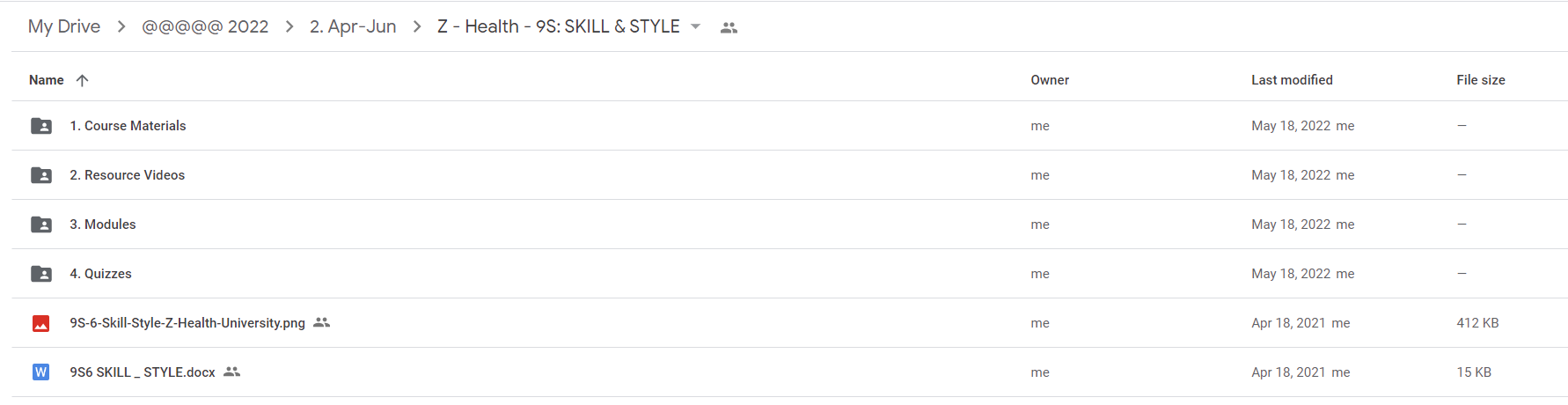The height and width of the screenshot is (405, 1568).
Task: Expand breadcrumb chevron after My Drive
Action: [121, 26]
